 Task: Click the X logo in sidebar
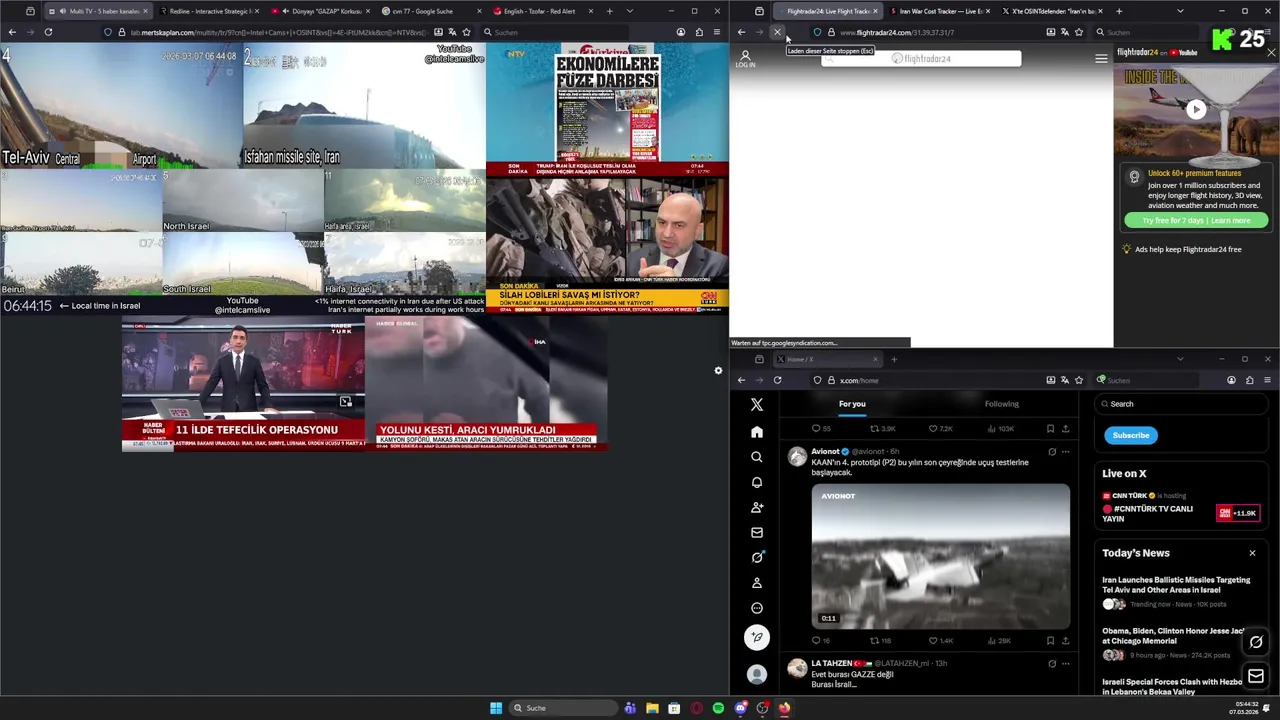(x=757, y=404)
